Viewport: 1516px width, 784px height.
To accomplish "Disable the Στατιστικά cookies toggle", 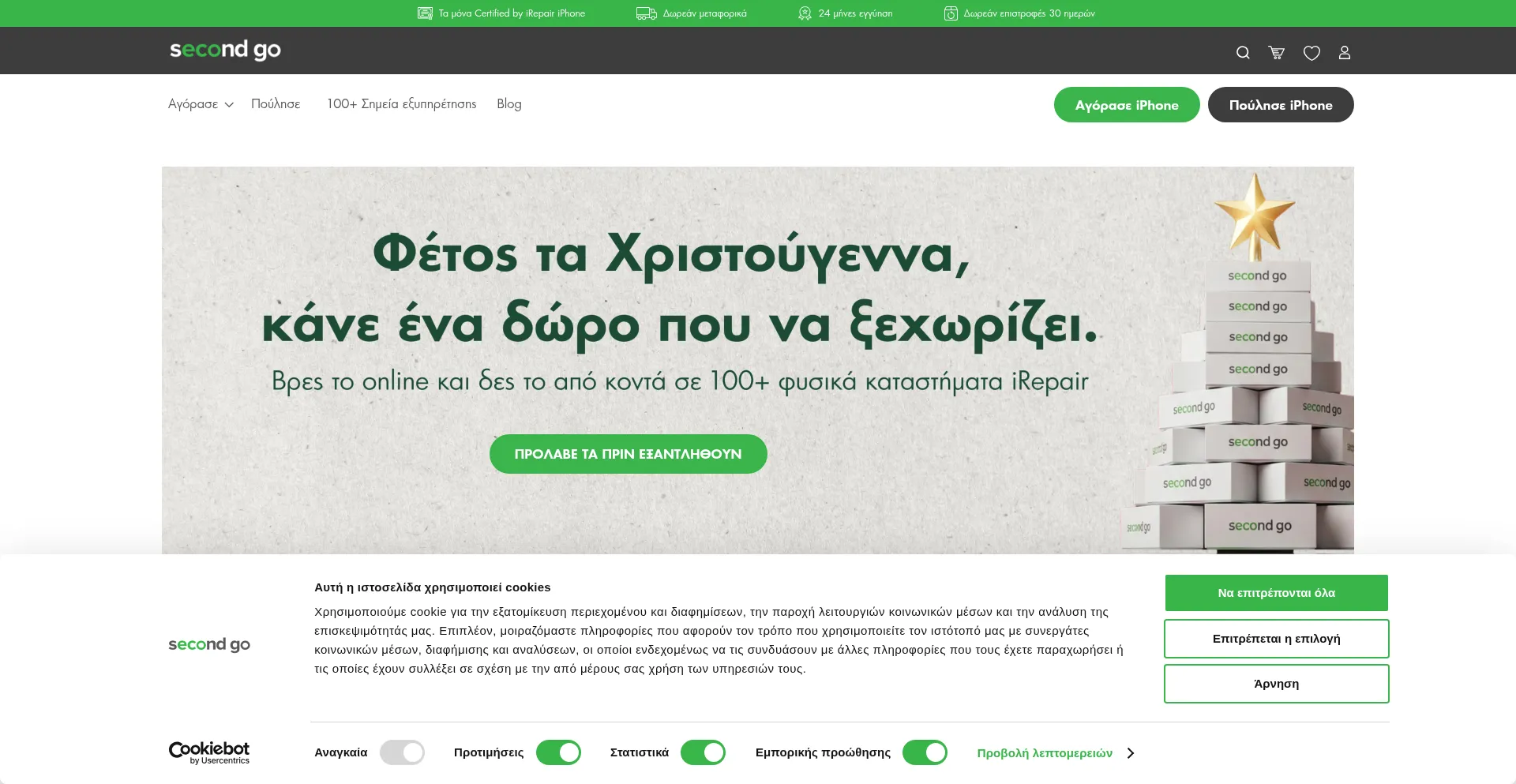I will click(x=703, y=752).
